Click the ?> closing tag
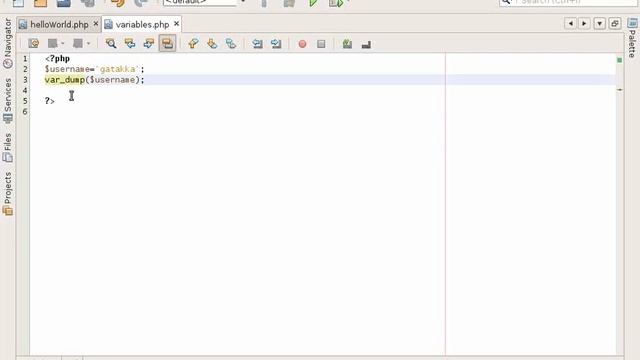The height and width of the screenshot is (360, 640). tap(49, 101)
